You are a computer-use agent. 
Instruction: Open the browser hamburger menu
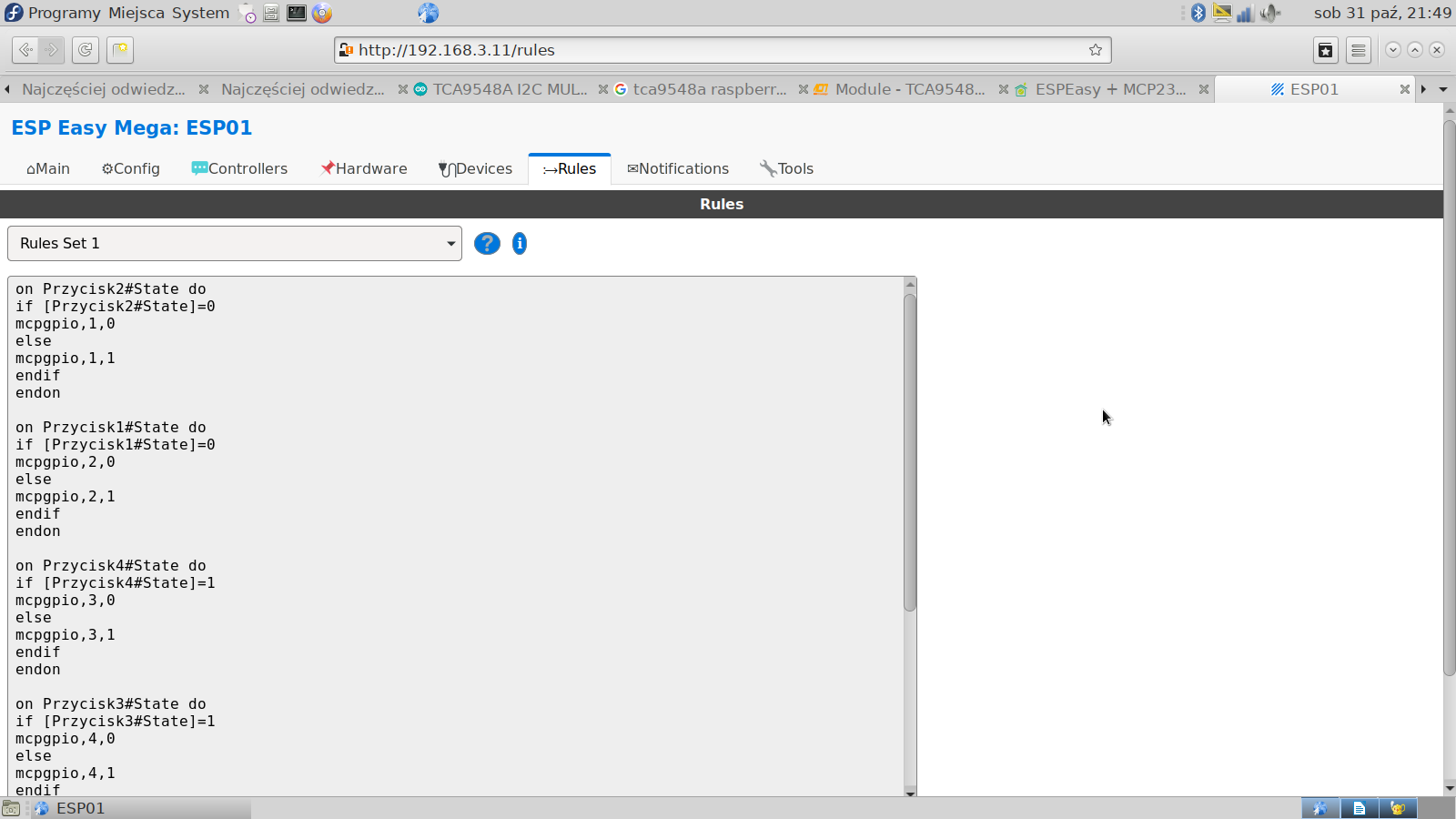point(1359,50)
